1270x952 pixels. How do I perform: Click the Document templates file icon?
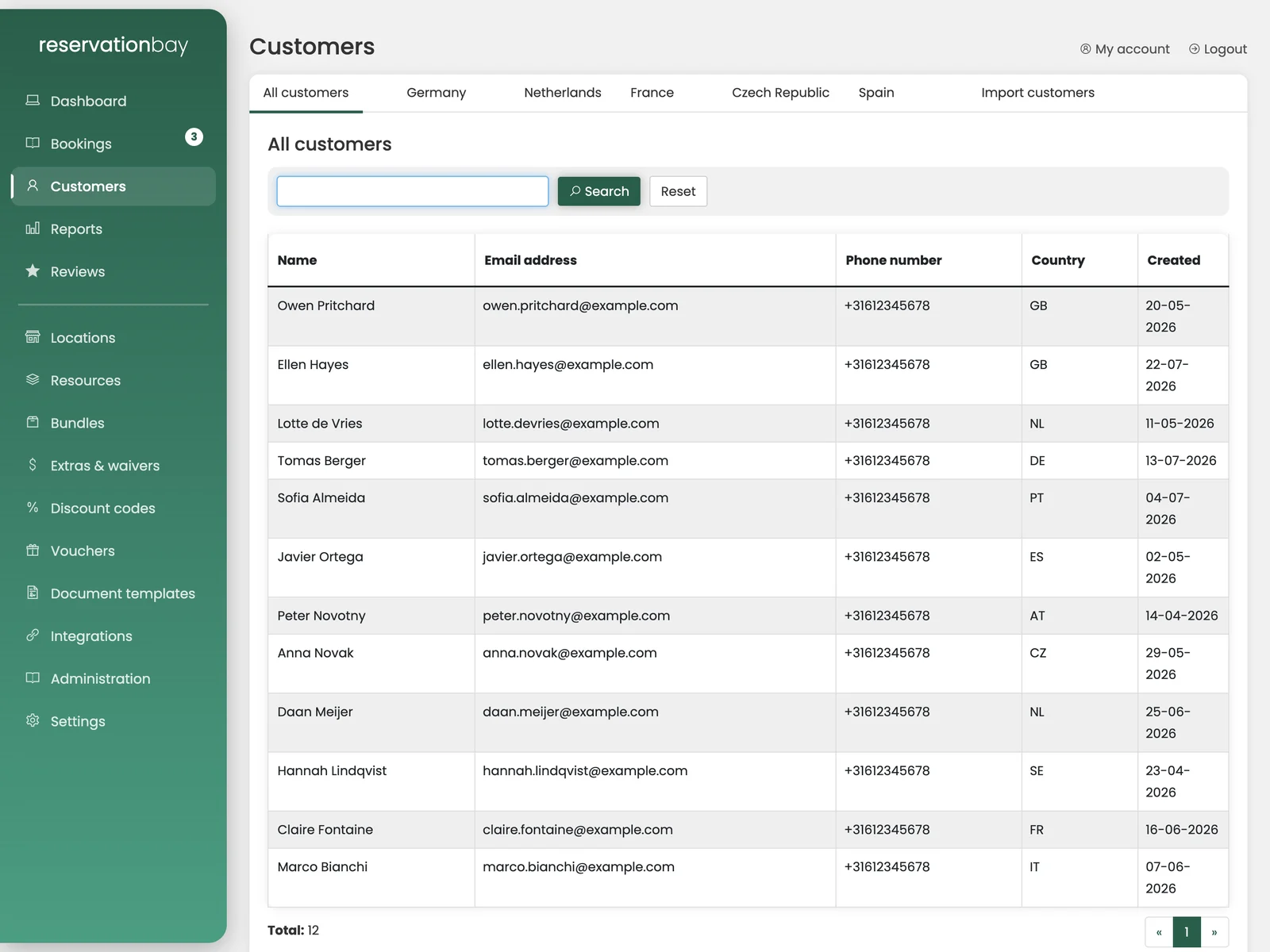pyautogui.click(x=33, y=593)
